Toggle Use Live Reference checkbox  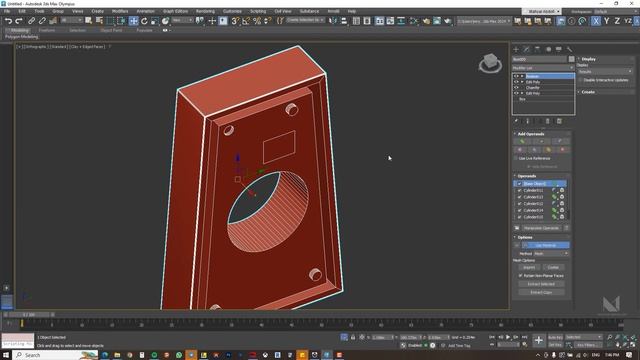(516, 158)
